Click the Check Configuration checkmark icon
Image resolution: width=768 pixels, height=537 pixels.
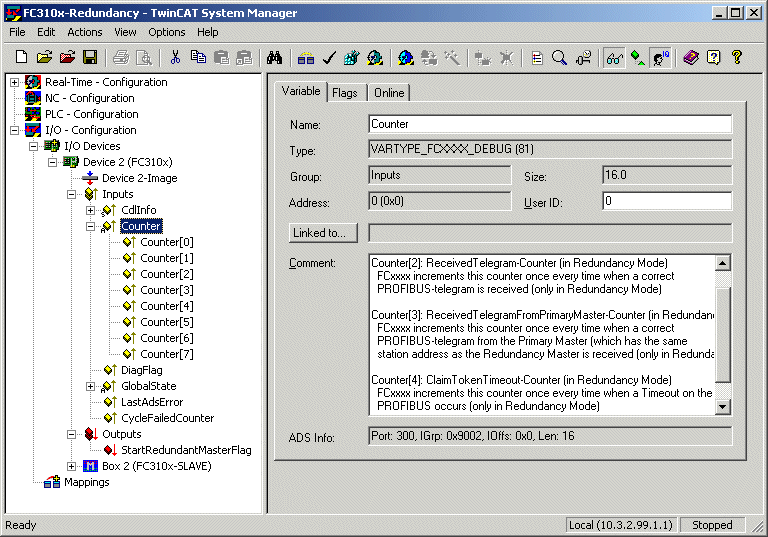pyautogui.click(x=329, y=58)
